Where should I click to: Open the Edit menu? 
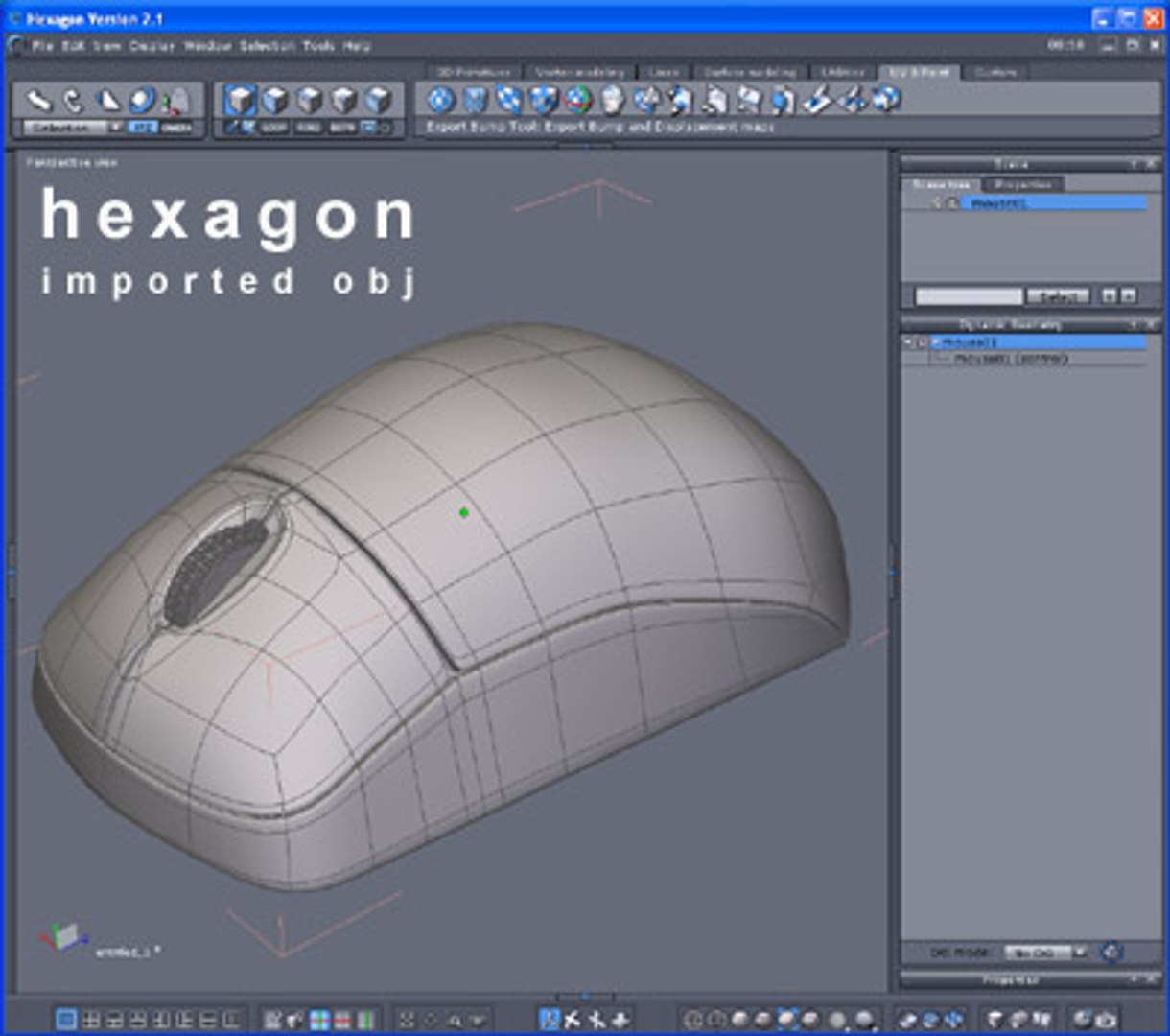pos(74,45)
